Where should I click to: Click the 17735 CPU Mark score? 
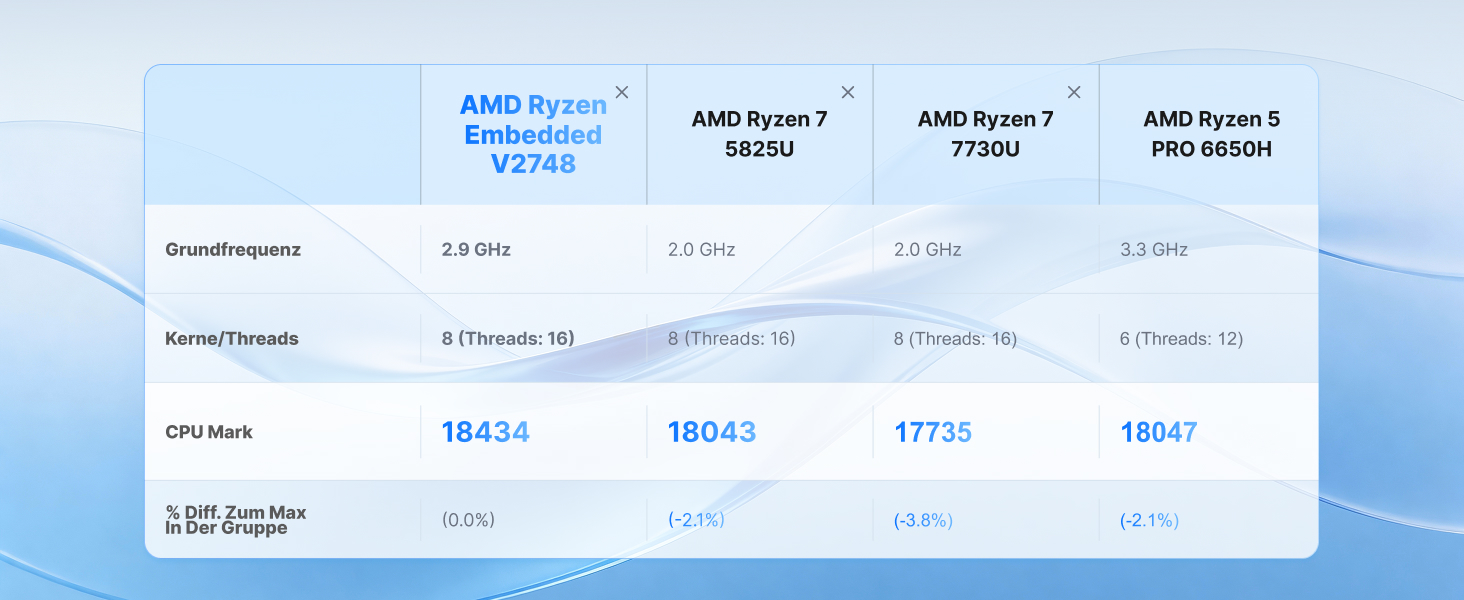(933, 432)
